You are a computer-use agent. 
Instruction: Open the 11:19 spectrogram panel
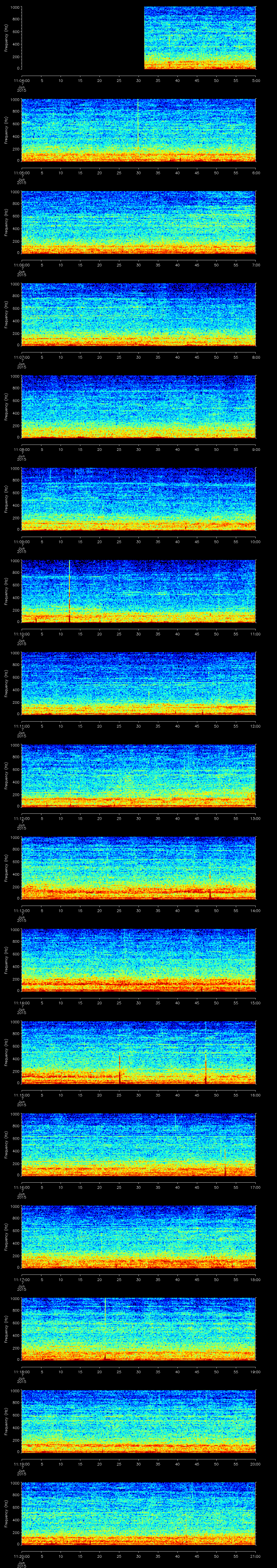(x=139, y=1421)
